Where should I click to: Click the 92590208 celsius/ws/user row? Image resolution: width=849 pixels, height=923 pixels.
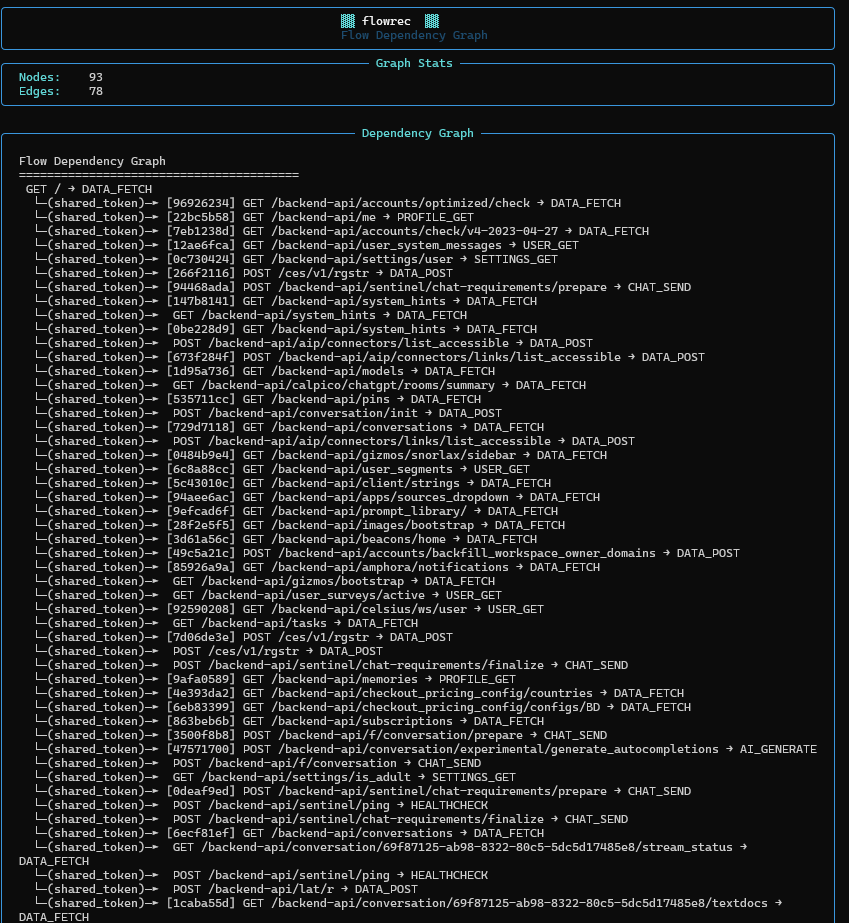click(x=290, y=609)
